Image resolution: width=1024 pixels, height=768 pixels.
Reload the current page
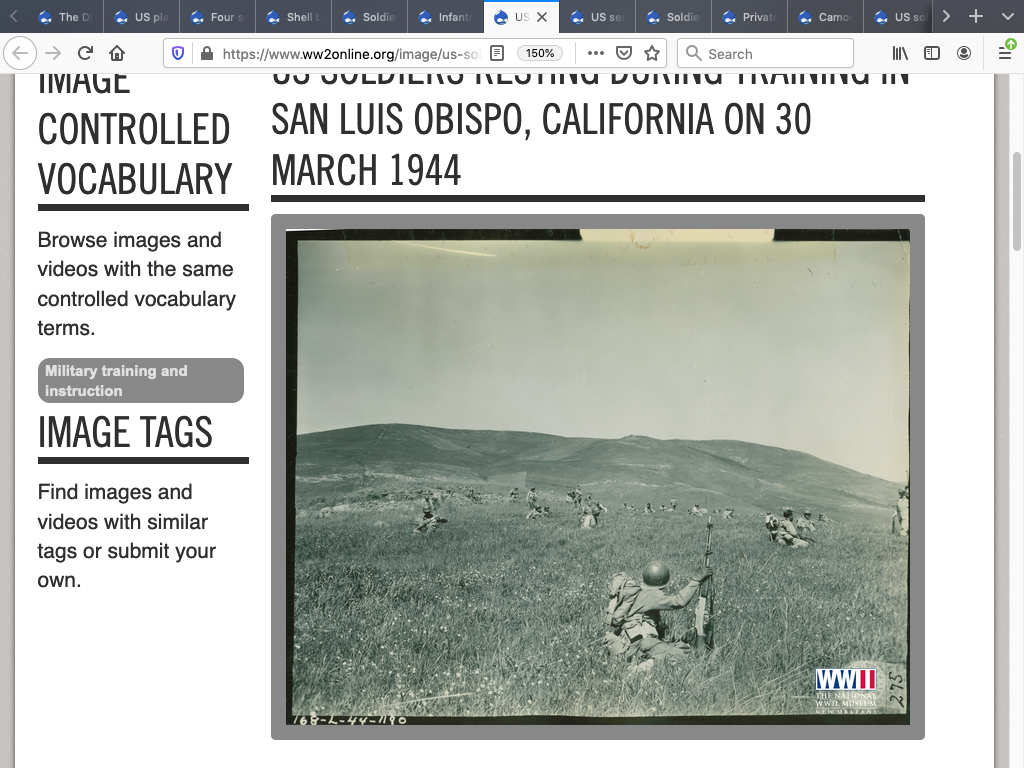85,53
